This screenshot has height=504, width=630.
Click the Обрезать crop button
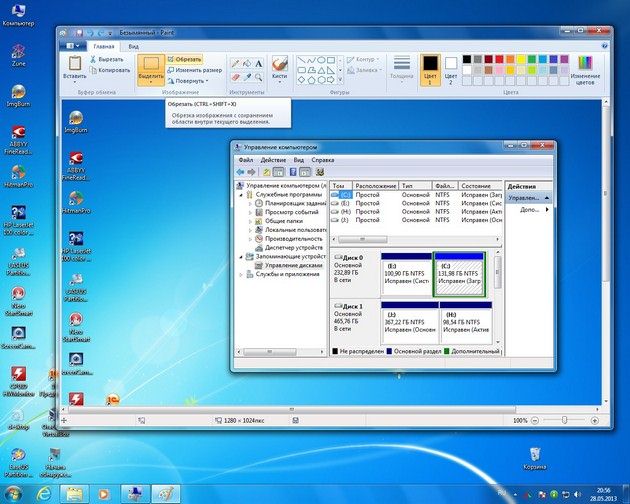pyautogui.click(x=184, y=59)
